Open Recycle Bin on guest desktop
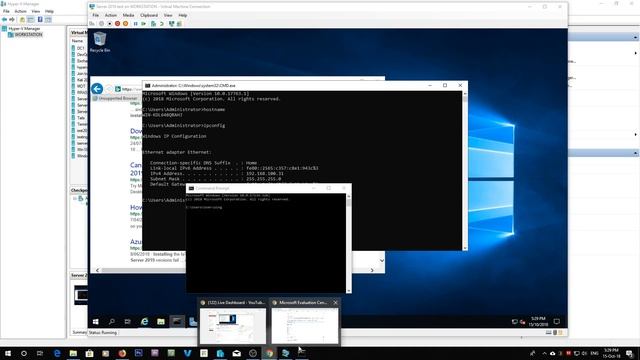 100,42
